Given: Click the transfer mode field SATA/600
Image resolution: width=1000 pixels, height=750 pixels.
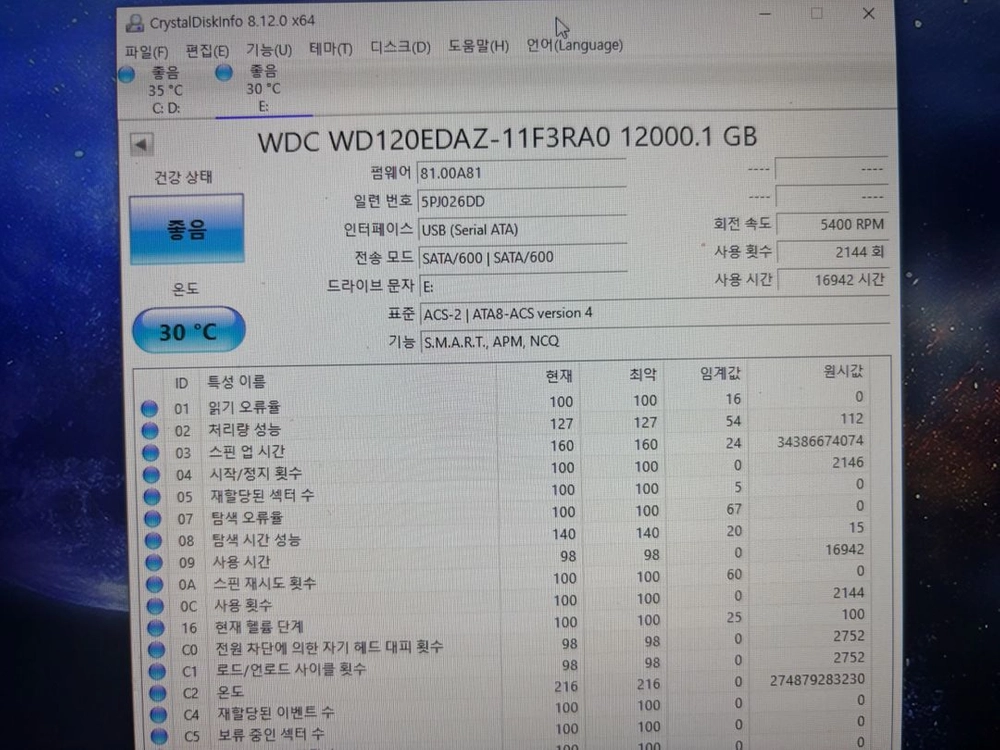Looking at the screenshot, I should 524,258.
